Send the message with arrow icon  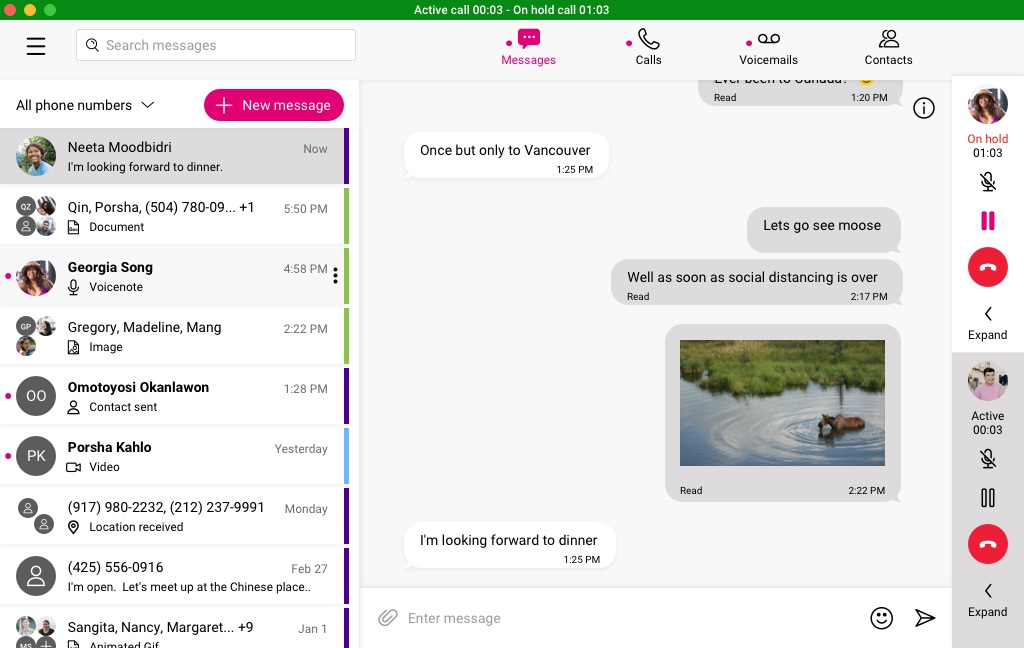tap(925, 618)
